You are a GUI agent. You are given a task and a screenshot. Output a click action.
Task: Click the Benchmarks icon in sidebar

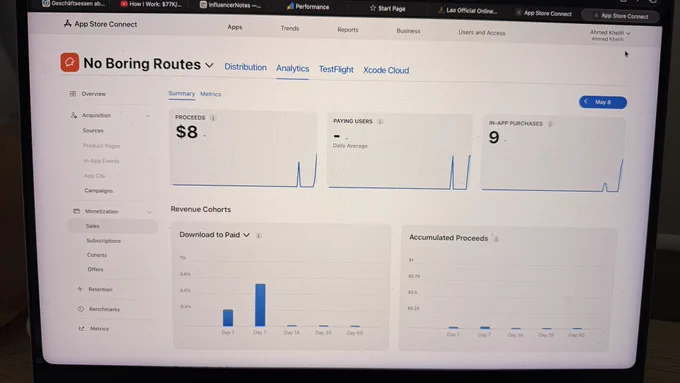pyautogui.click(x=81, y=309)
